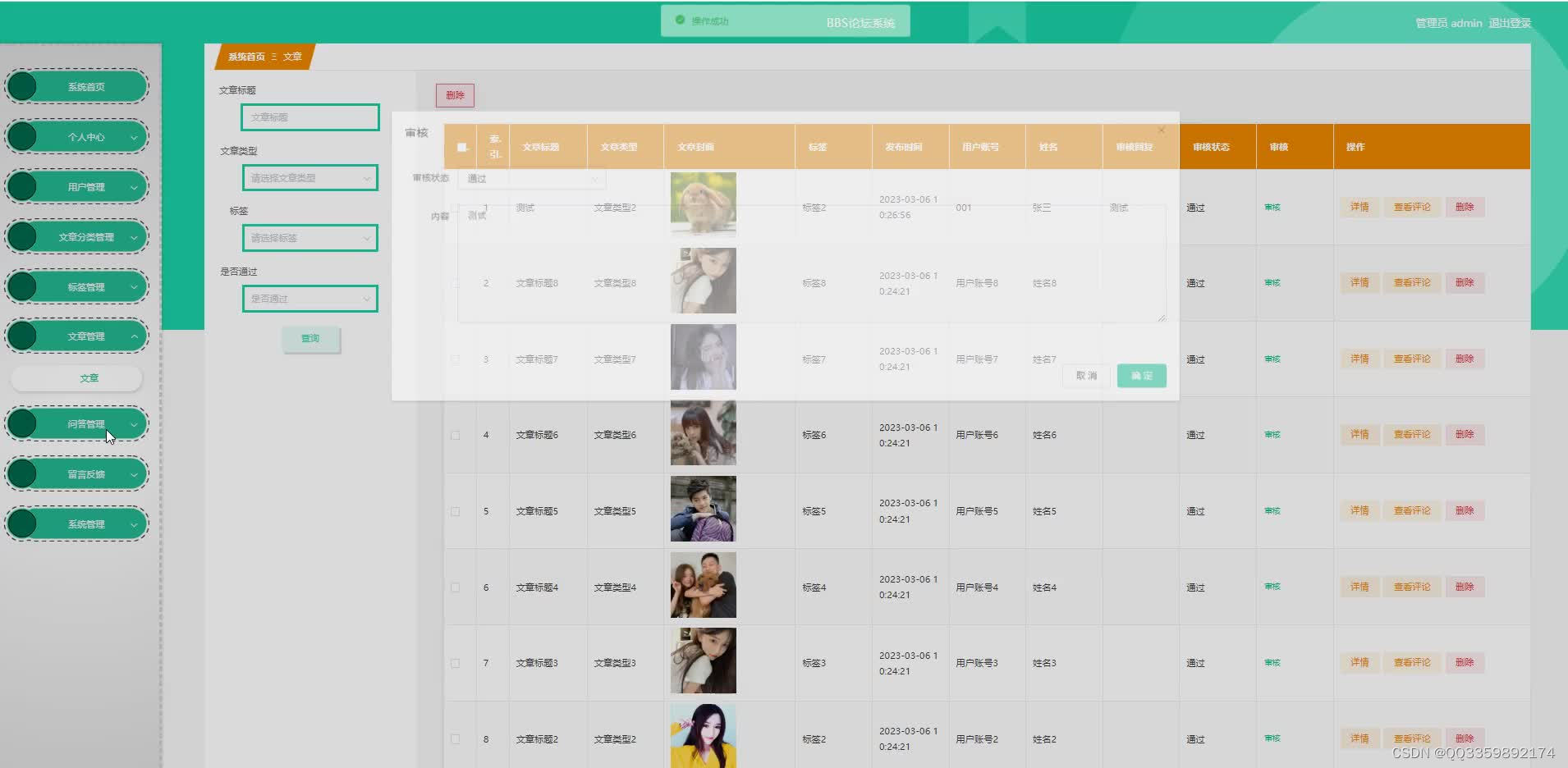Viewport: 1568px width, 768px height.
Task: Click the dark circle icon beside 系统首页 in sidebar
Action: [23, 86]
